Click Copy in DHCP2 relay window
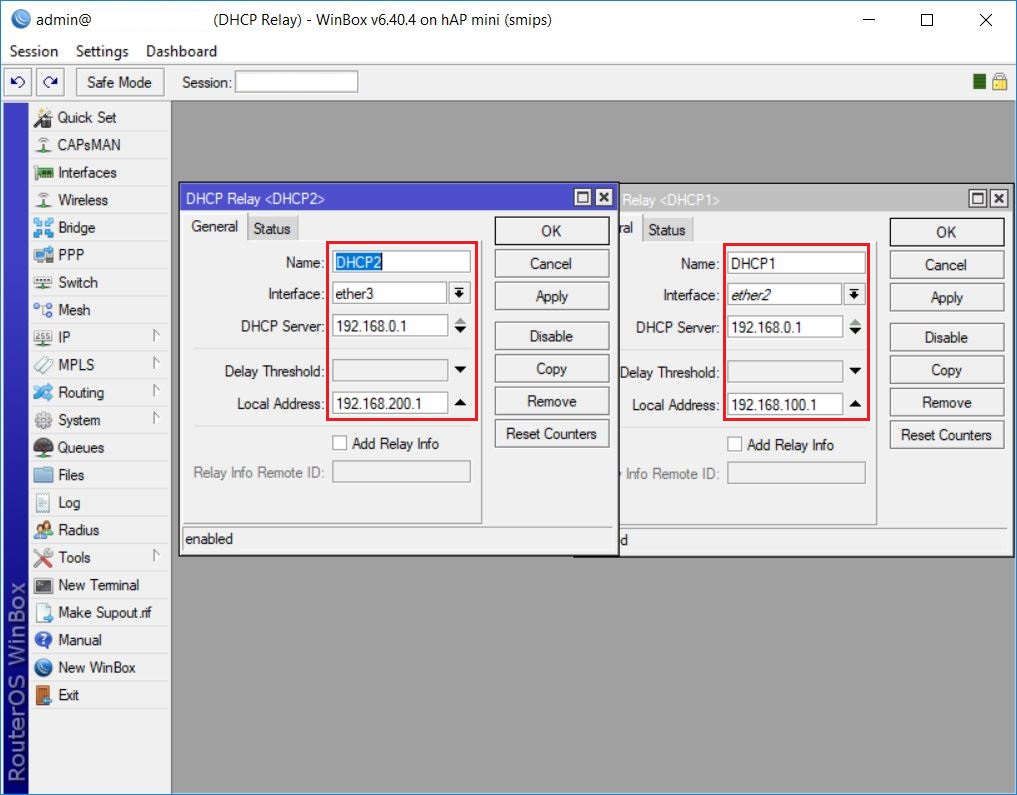The width and height of the screenshot is (1017, 795). coord(551,368)
